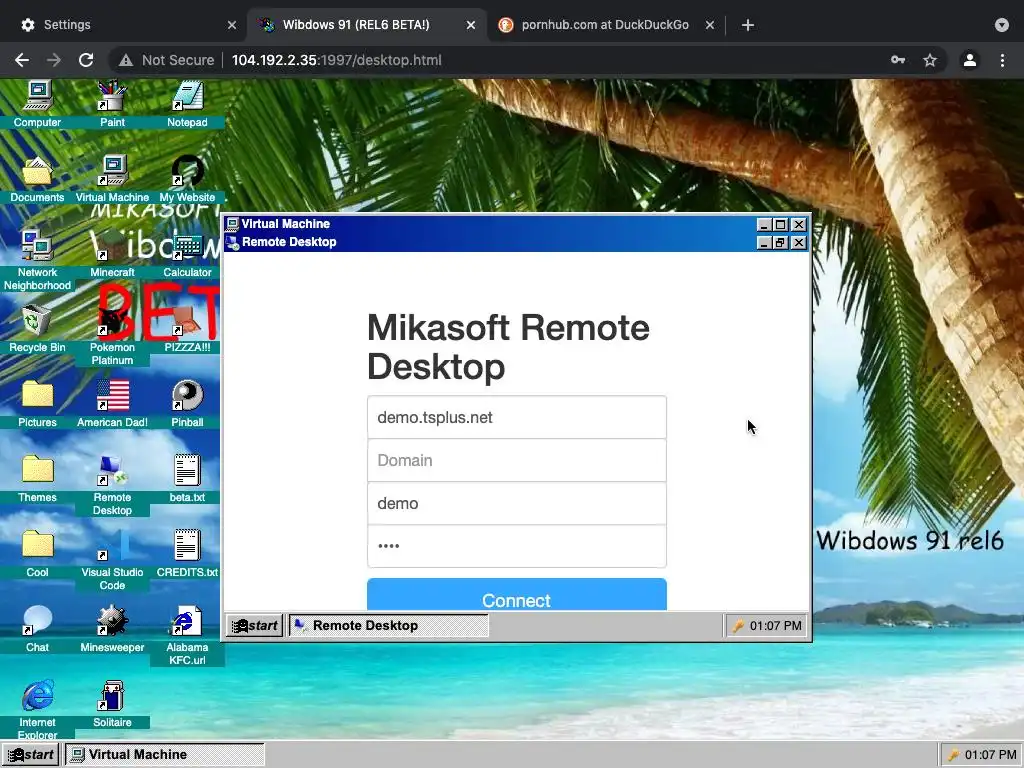Open the Documents folder icon
Viewport: 1024px width, 768px height.
(37, 179)
